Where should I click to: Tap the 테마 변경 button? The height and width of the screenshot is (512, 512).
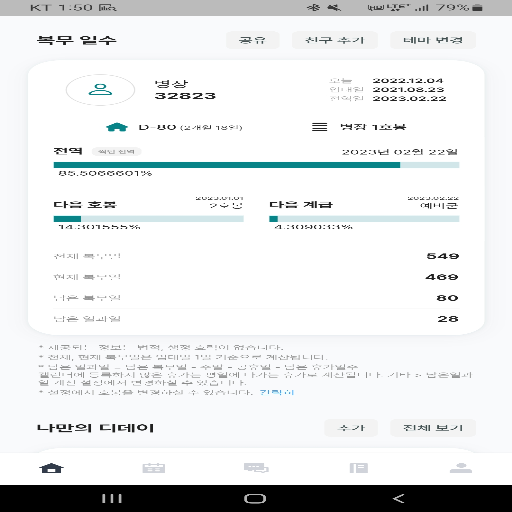pos(433,40)
